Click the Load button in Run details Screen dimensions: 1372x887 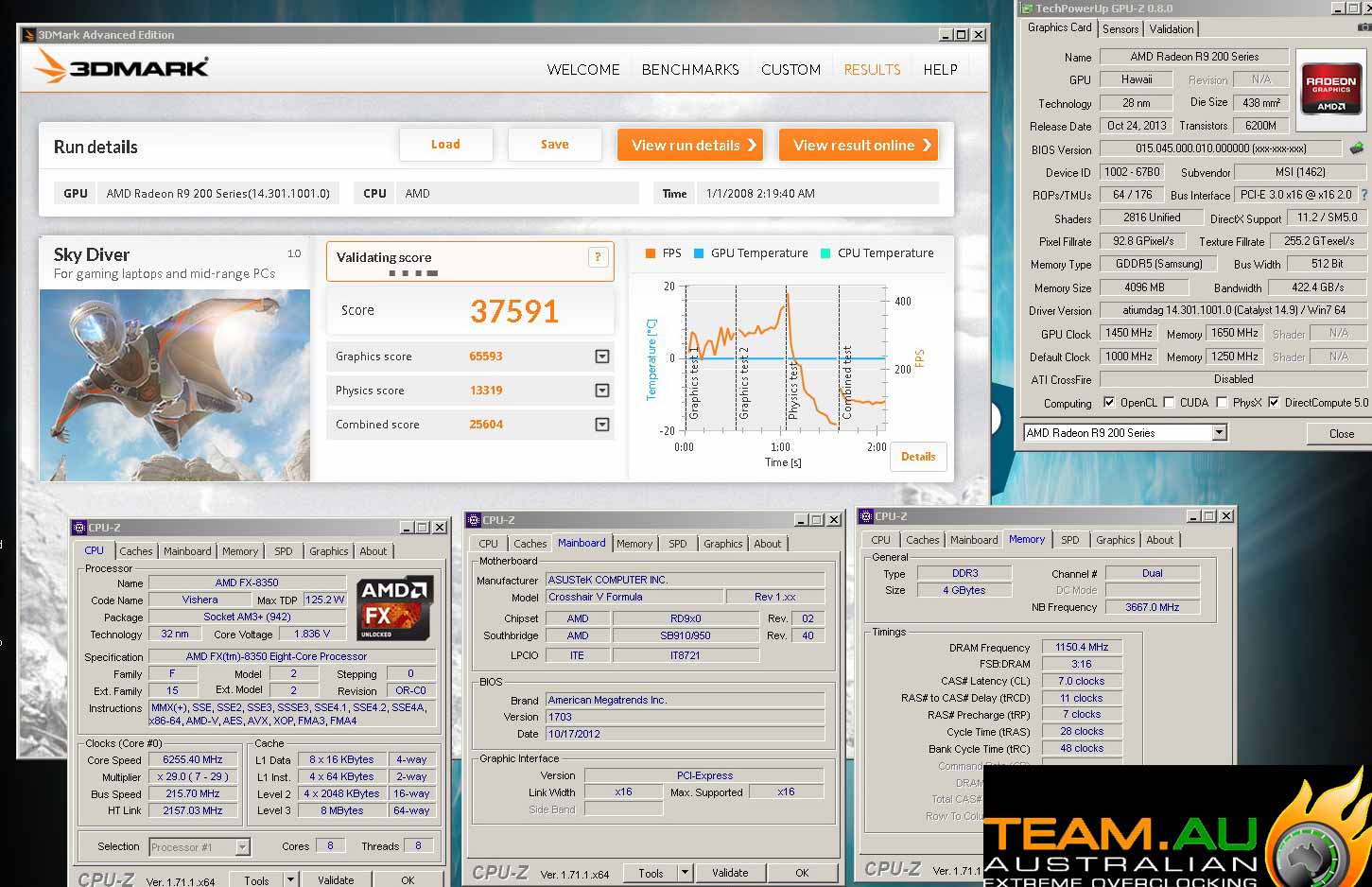tap(445, 145)
